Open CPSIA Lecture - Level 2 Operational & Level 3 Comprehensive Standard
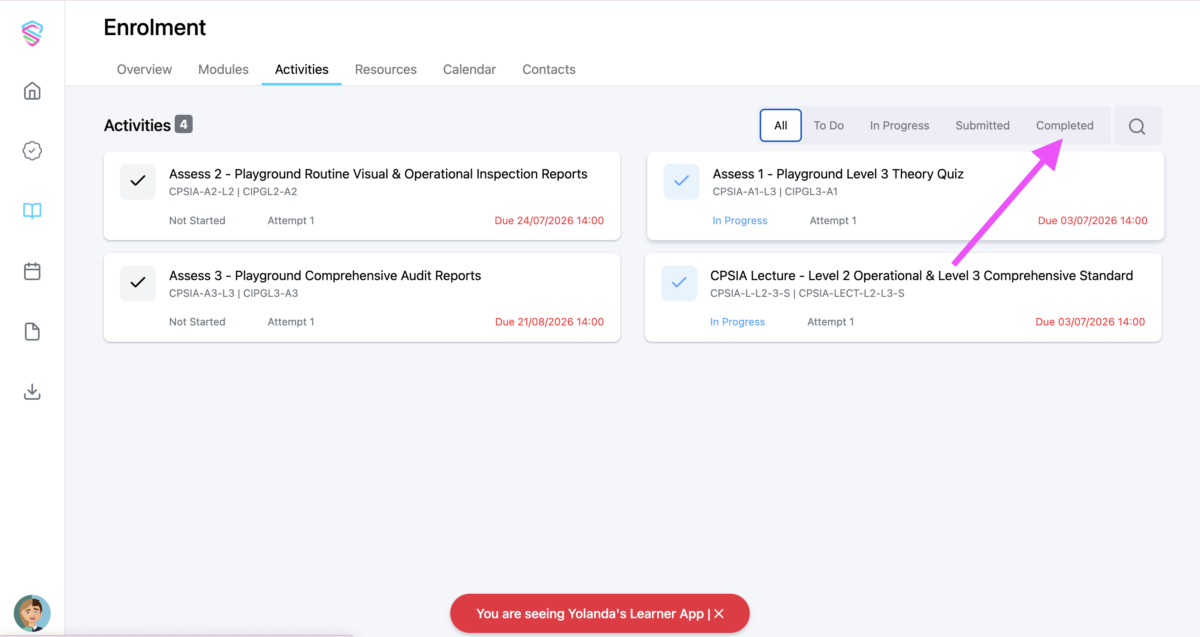 903,298
